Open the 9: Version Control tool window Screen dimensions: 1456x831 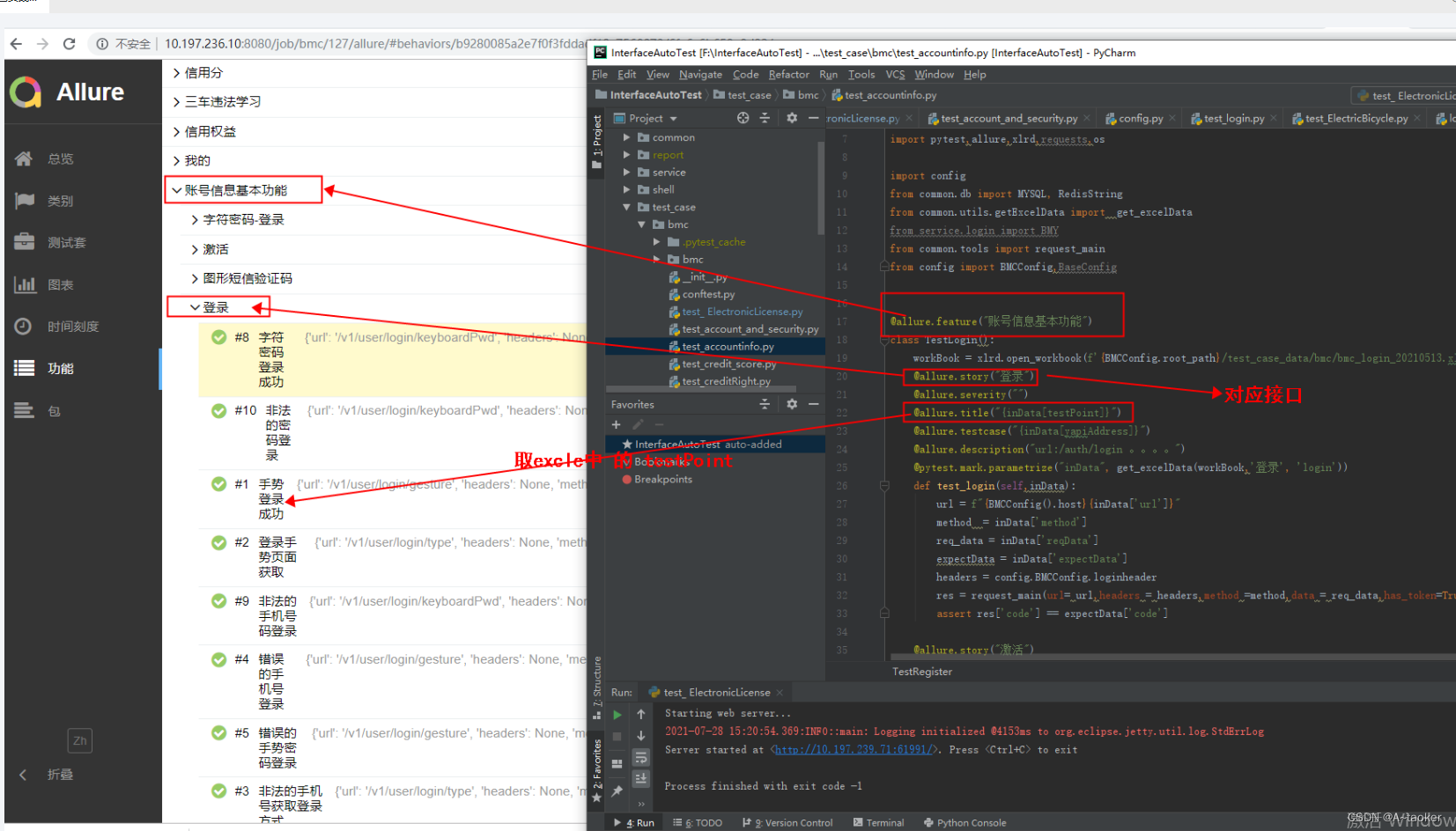(788, 823)
